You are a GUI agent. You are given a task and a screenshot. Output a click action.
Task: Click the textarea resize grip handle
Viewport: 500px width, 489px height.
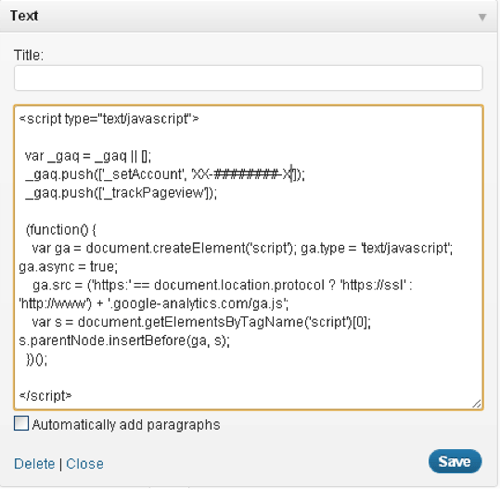point(477,404)
